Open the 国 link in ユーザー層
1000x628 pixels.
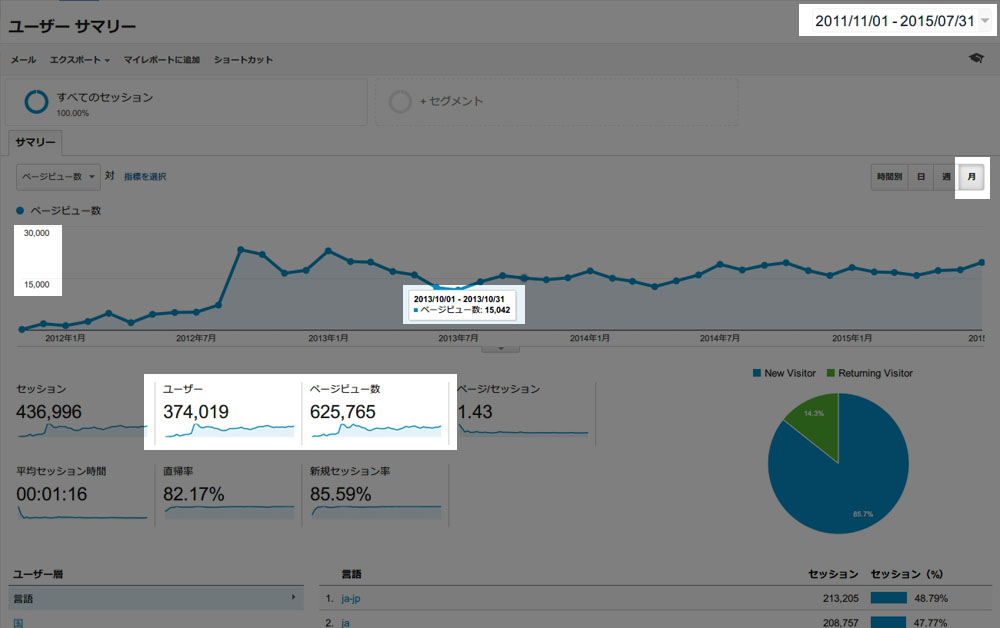18,623
